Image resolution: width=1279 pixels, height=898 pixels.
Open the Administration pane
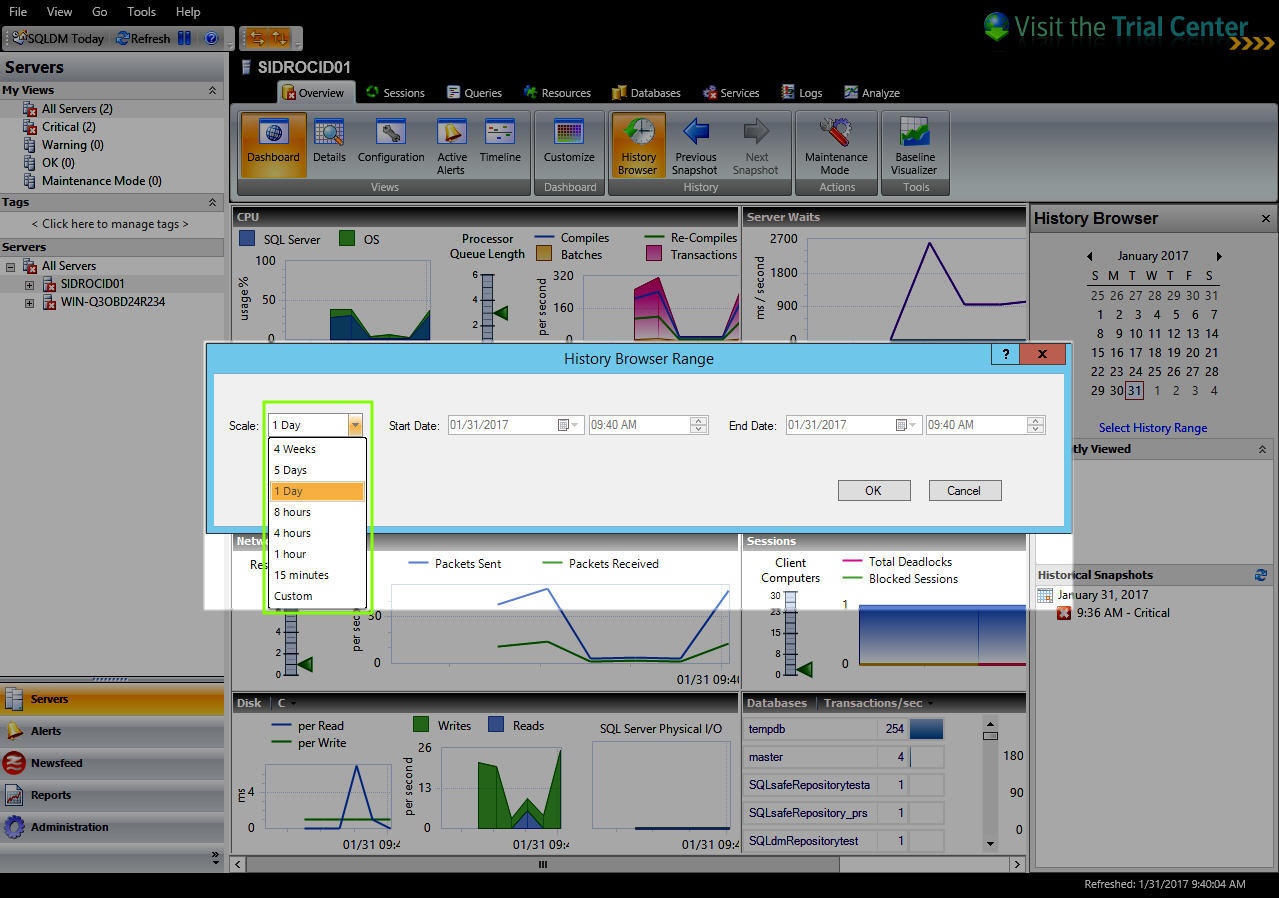[x=112, y=827]
